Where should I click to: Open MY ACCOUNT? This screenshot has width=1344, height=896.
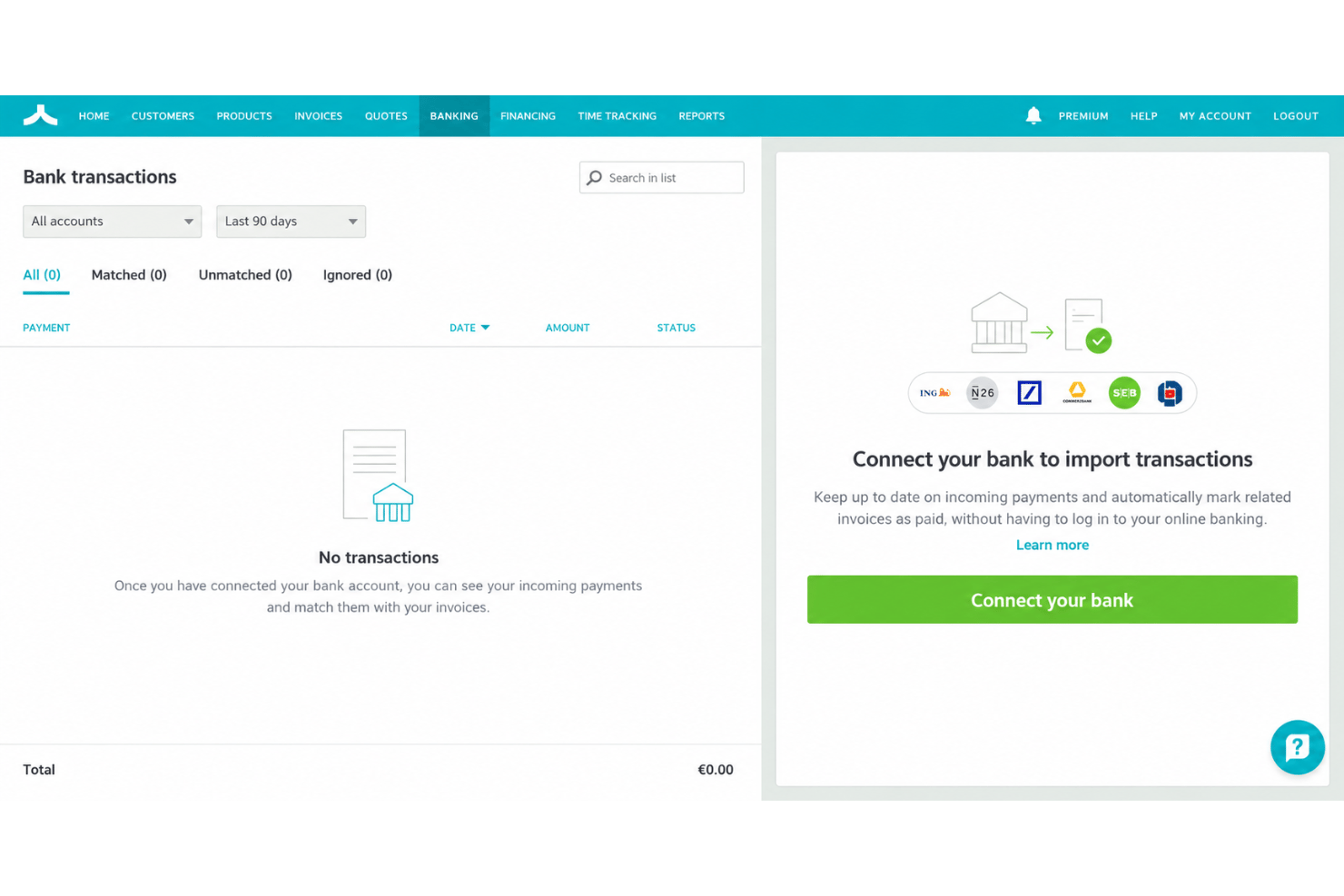1215,116
